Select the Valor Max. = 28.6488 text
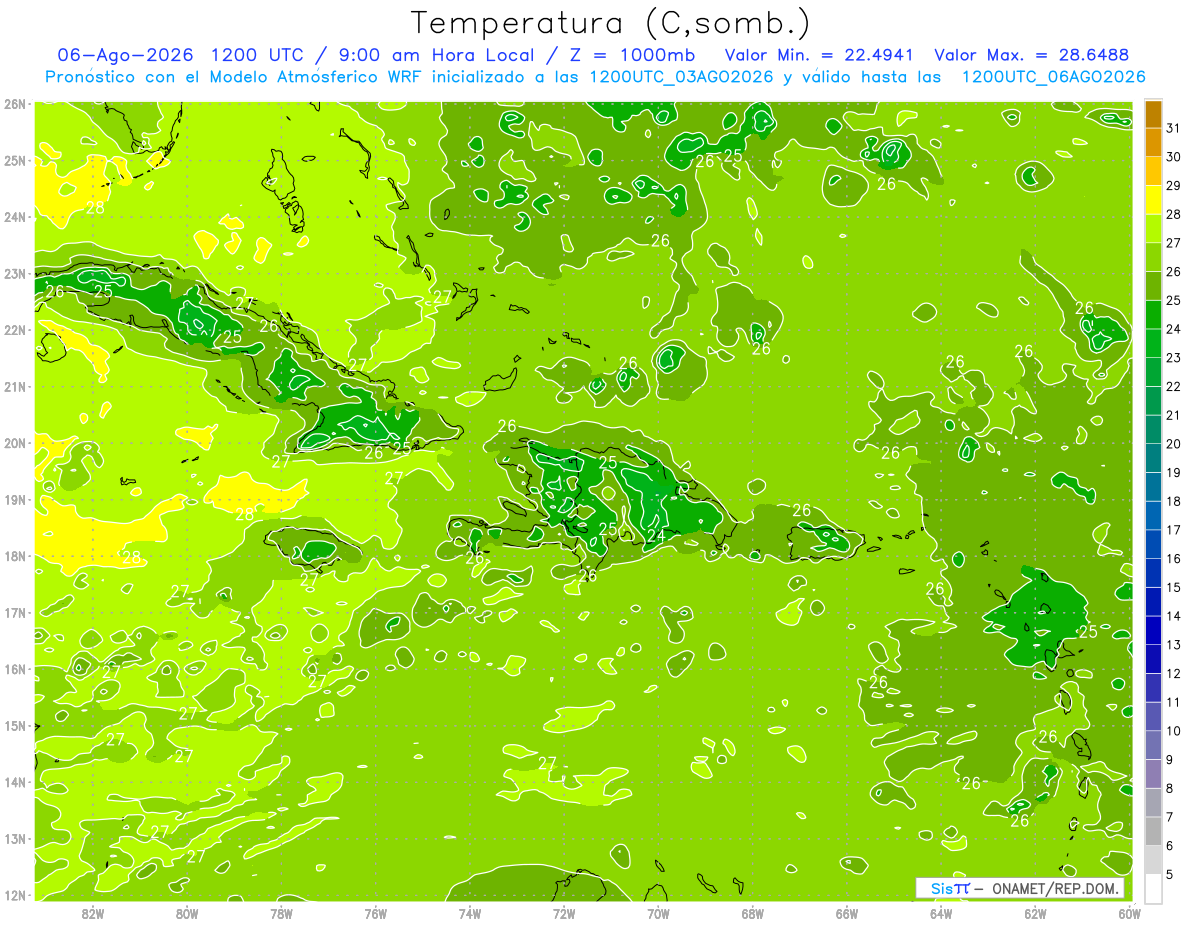1200x927 pixels. [x=1031, y=55]
